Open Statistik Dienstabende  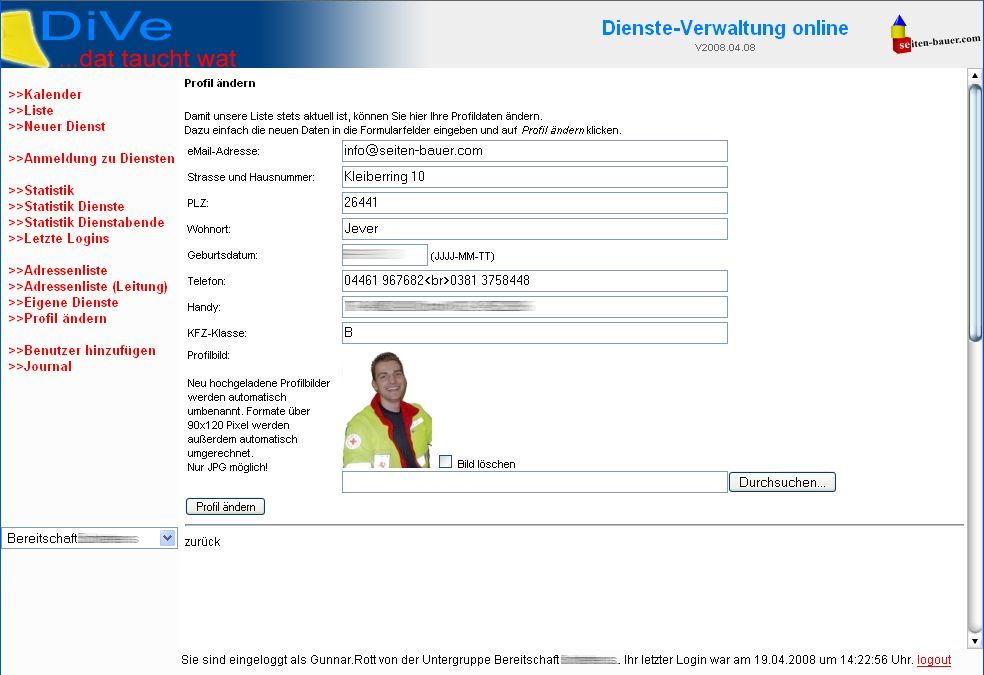point(86,223)
